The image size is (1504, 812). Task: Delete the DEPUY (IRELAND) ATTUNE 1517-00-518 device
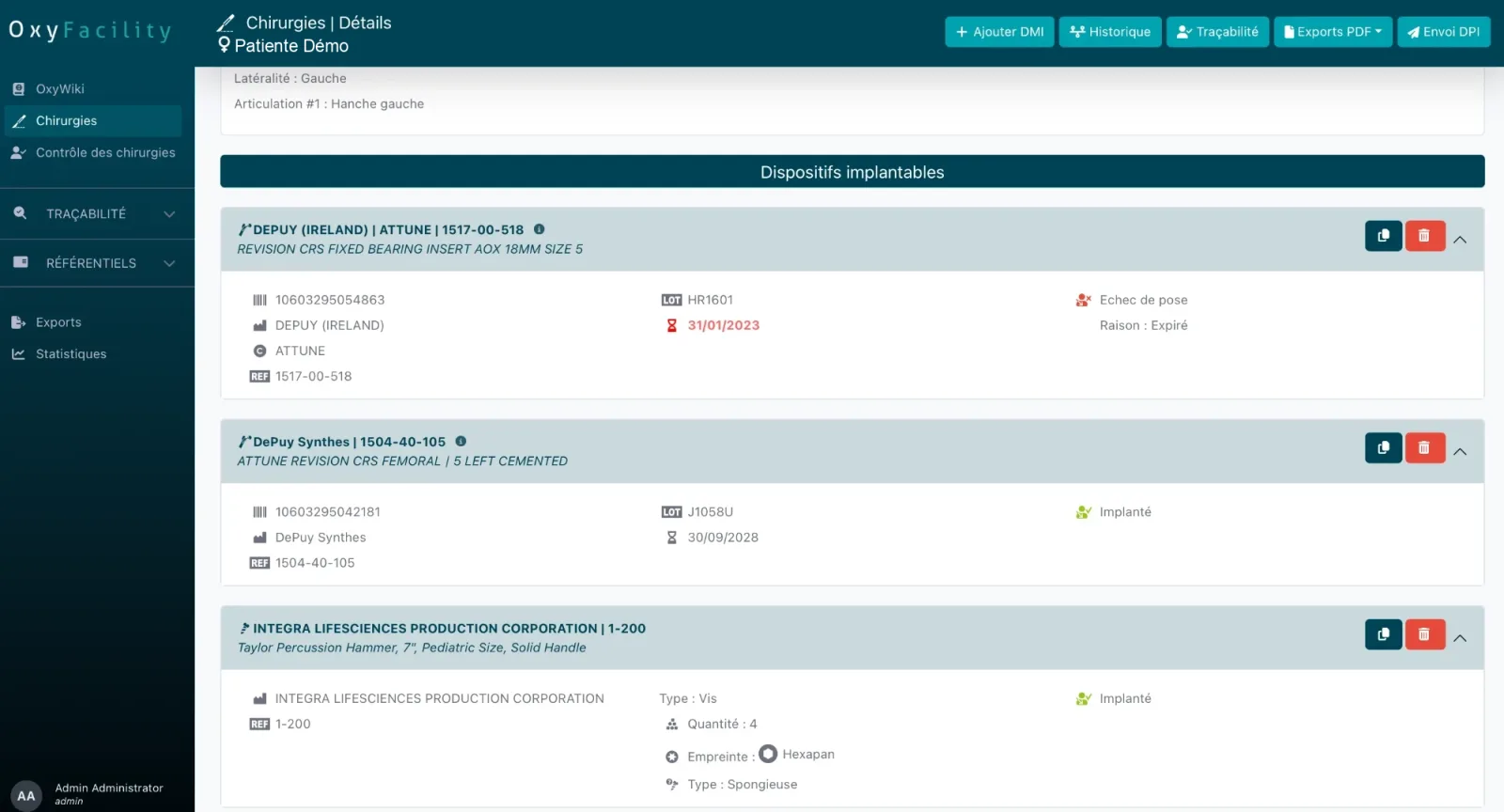(1424, 236)
